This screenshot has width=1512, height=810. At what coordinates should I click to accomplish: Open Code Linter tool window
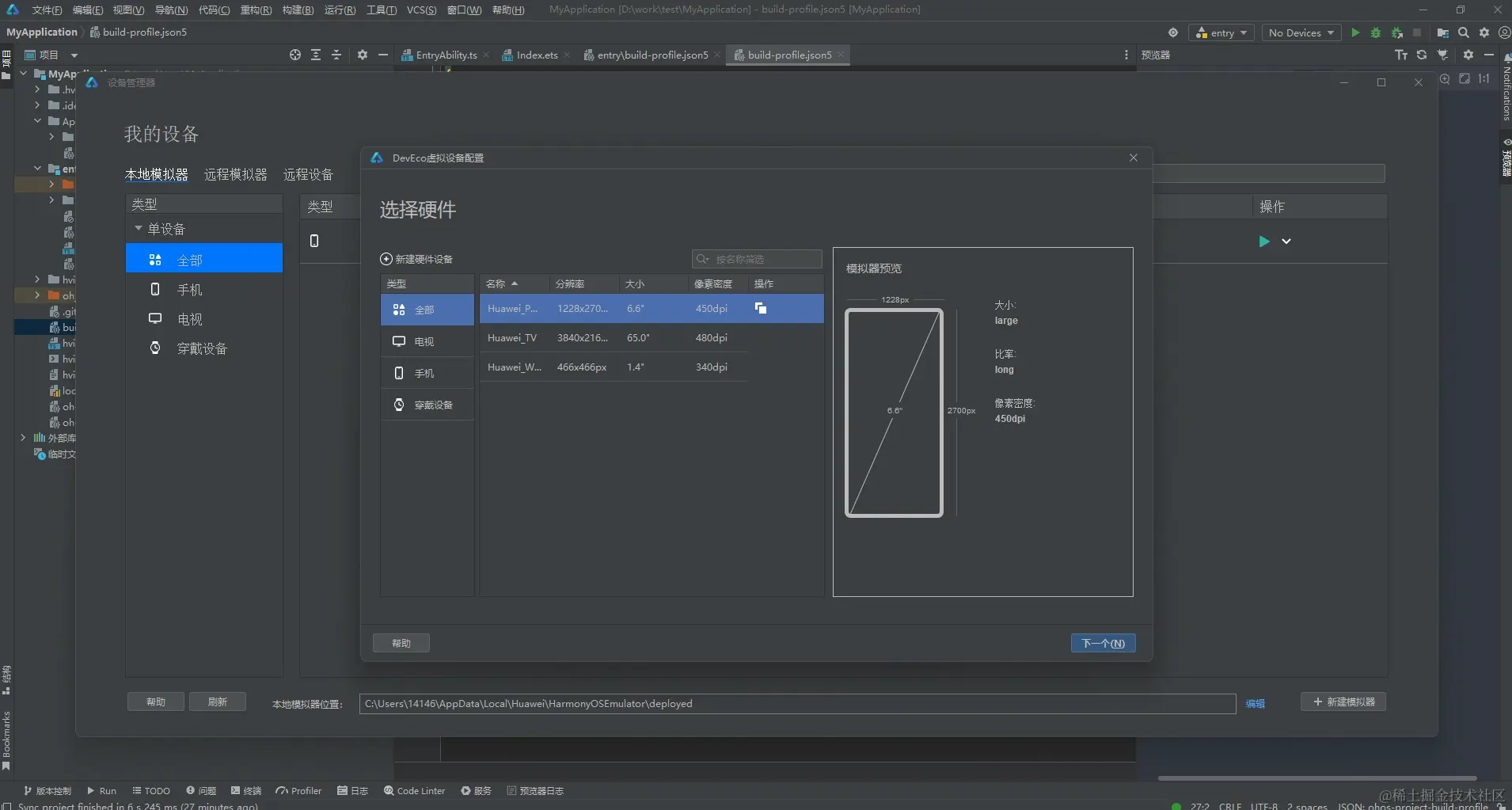[414, 790]
